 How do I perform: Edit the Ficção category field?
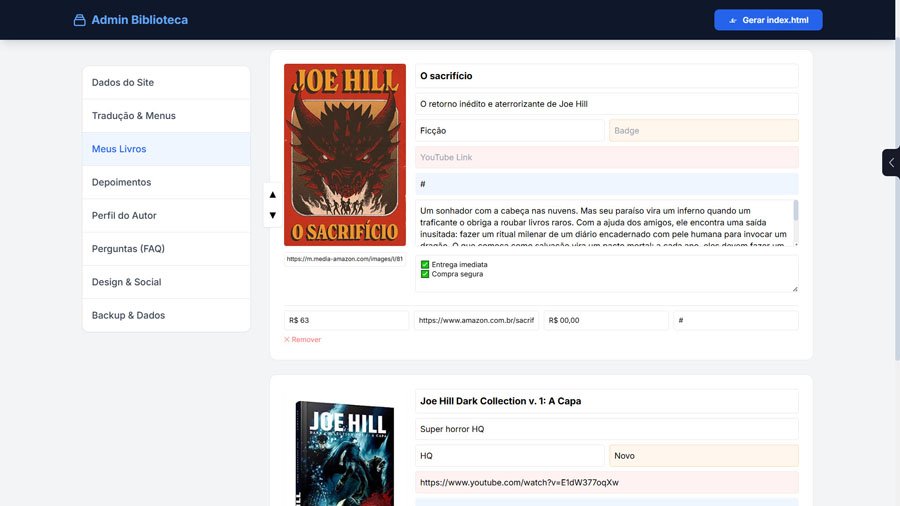pyautogui.click(x=510, y=131)
